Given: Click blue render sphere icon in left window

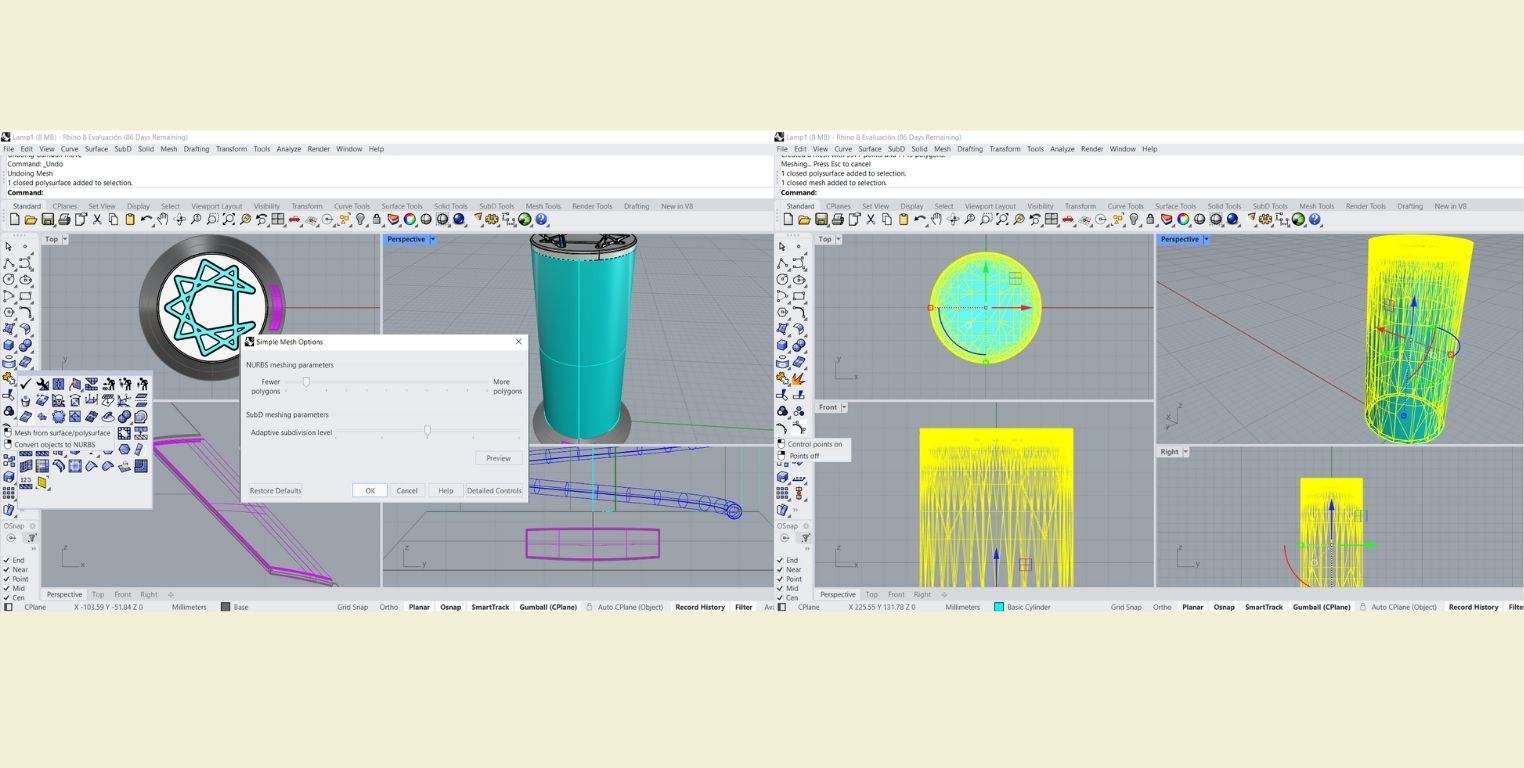Looking at the screenshot, I should (459, 219).
